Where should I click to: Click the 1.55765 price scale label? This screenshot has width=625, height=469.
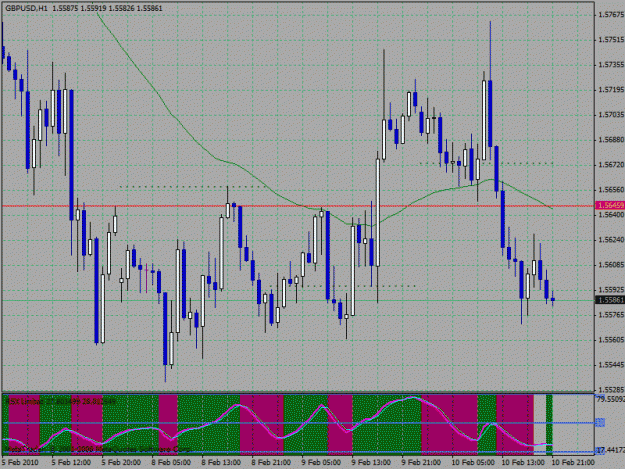pos(611,315)
